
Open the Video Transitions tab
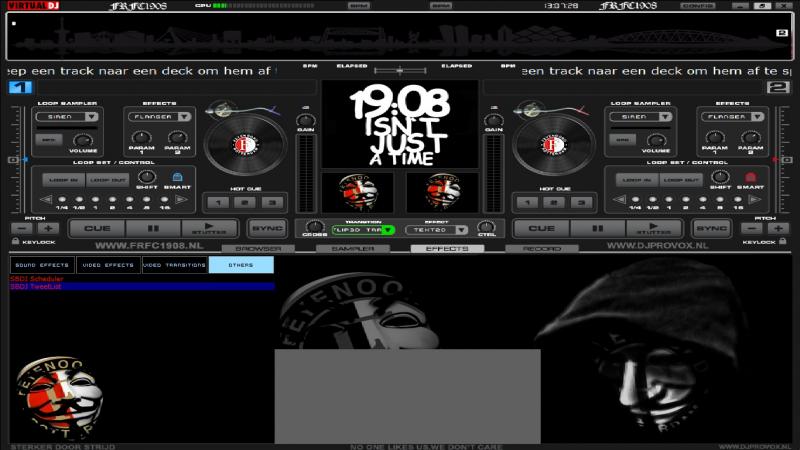(x=174, y=265)
